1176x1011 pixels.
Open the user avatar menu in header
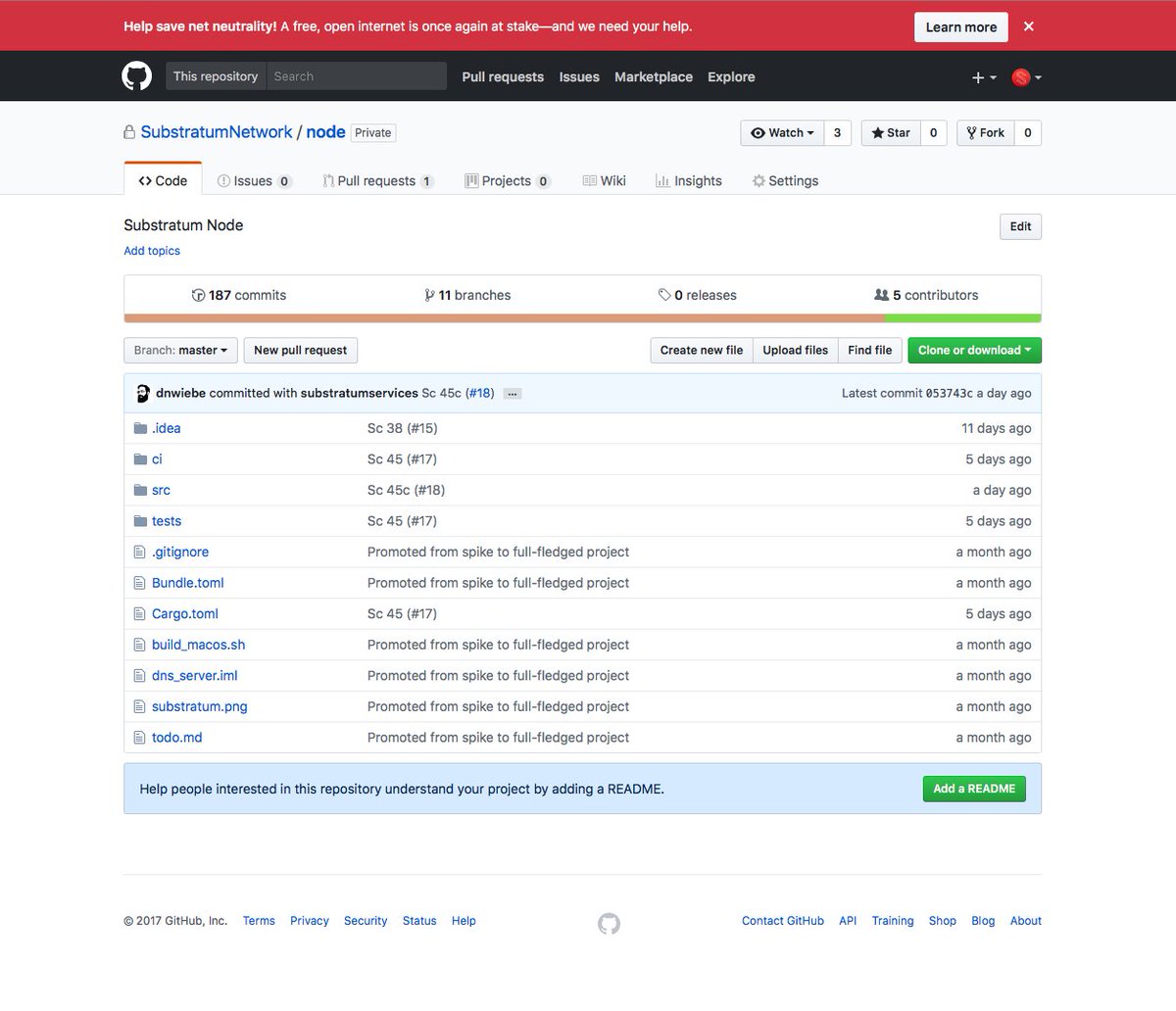click(1026, 77)
